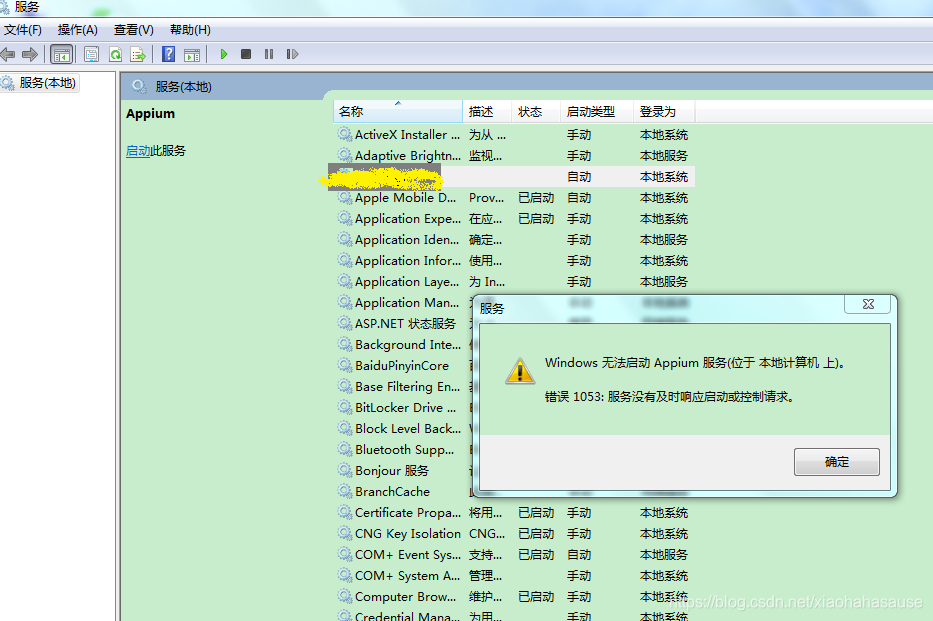Toggle the action pane toolbar icon
933x621 pixels.
click(x=192, y=55)
